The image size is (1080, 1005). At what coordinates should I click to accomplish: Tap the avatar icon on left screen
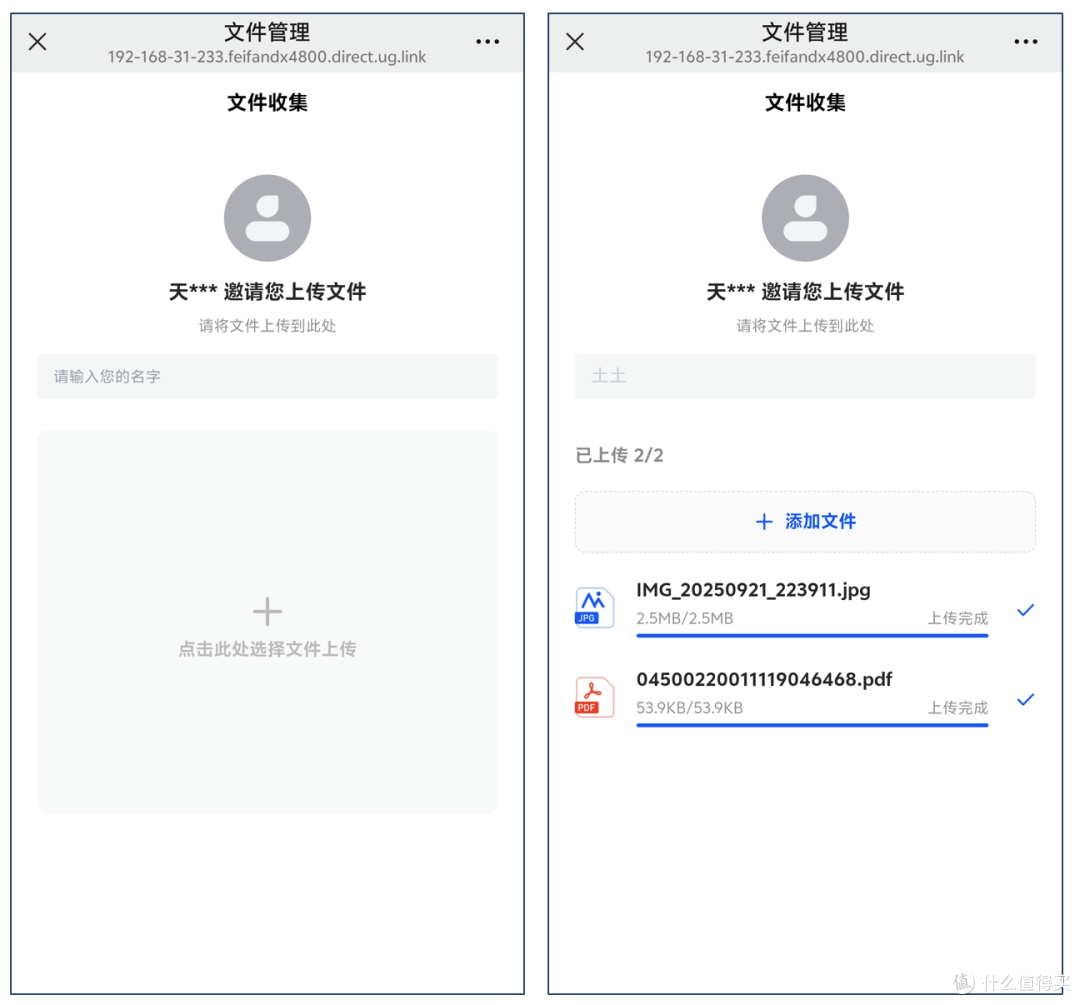click(x=267, y=218)
